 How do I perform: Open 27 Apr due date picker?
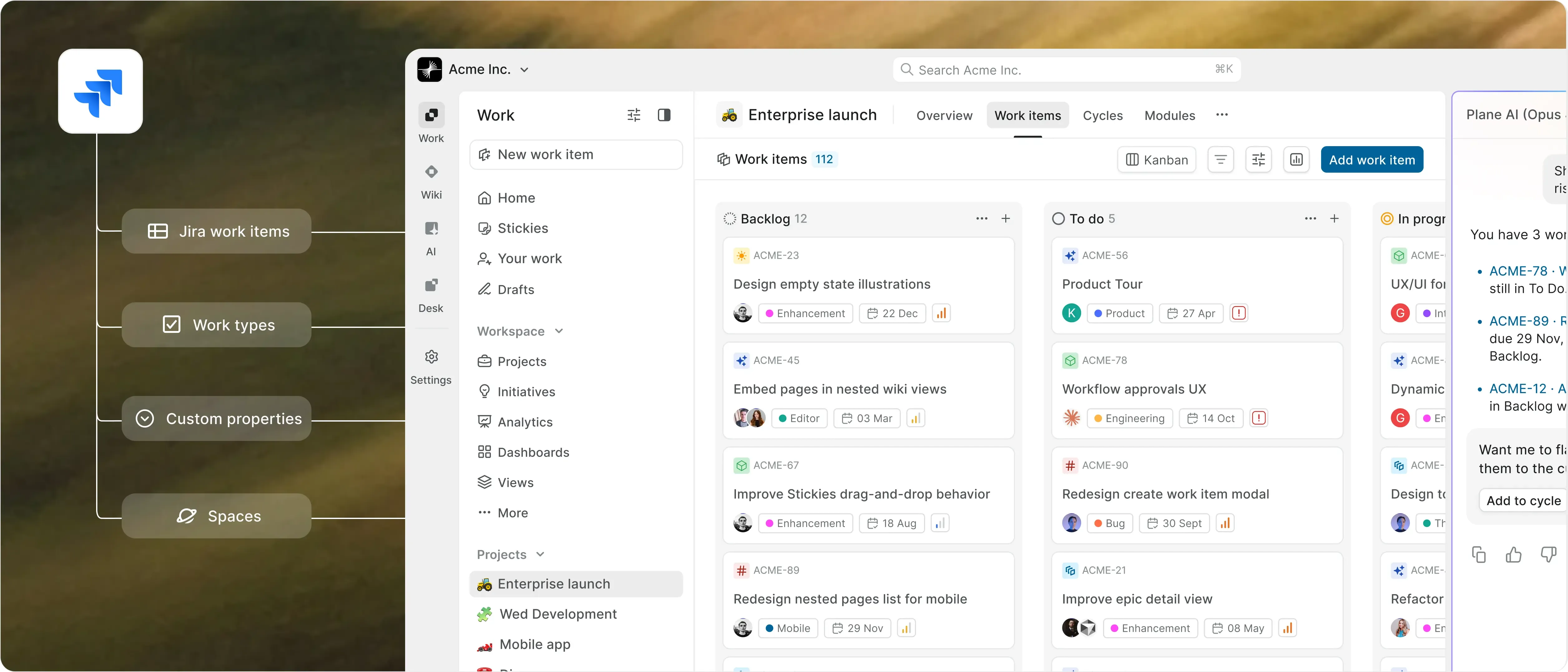(x=1191, y=313)
